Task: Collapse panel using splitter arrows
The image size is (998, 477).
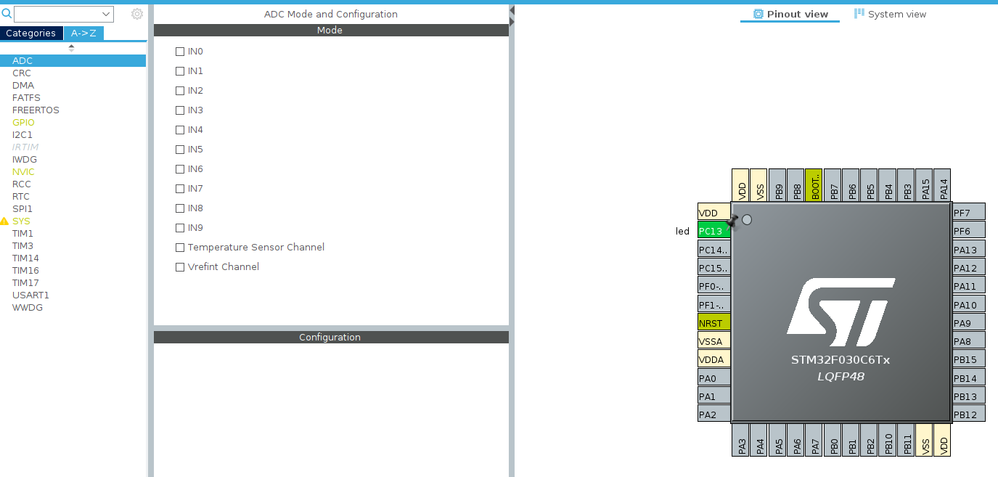Action: coord(512,15)
